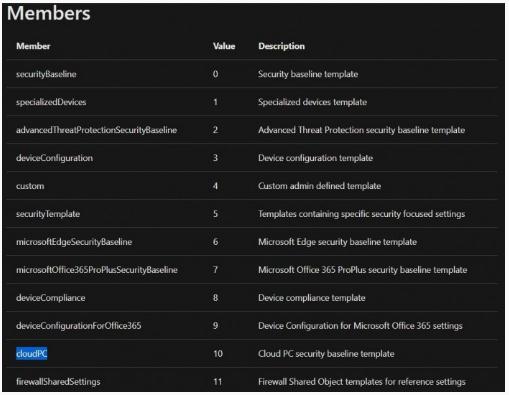Select microsoftEdgeSecurityBaseline member text
The width and height of the screenshot is (509, 395).
click(x=74, y=242)
